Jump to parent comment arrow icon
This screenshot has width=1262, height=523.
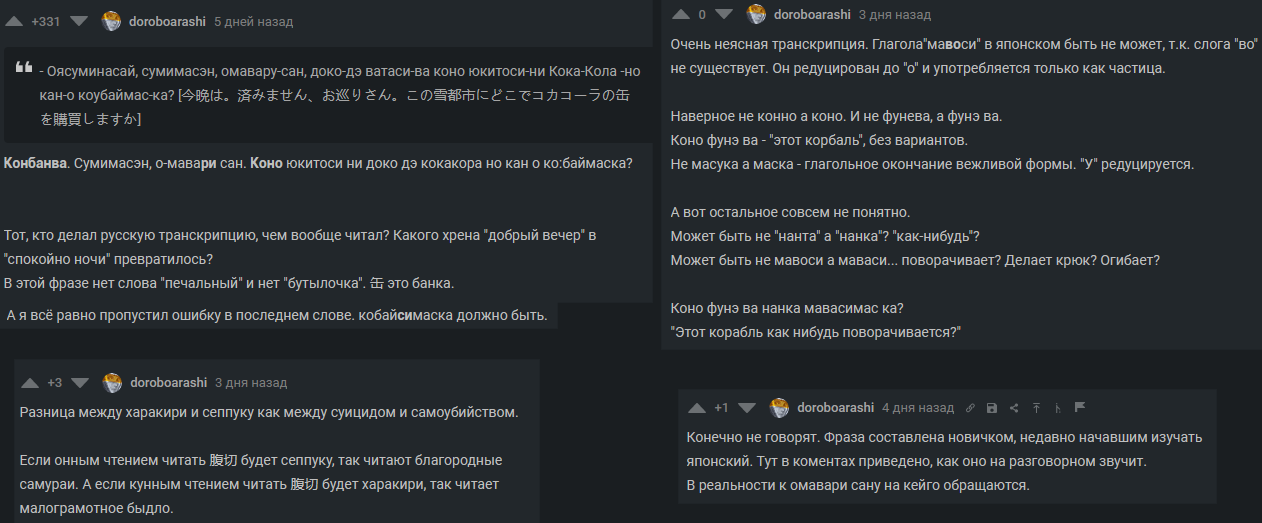pos(1036,408)
